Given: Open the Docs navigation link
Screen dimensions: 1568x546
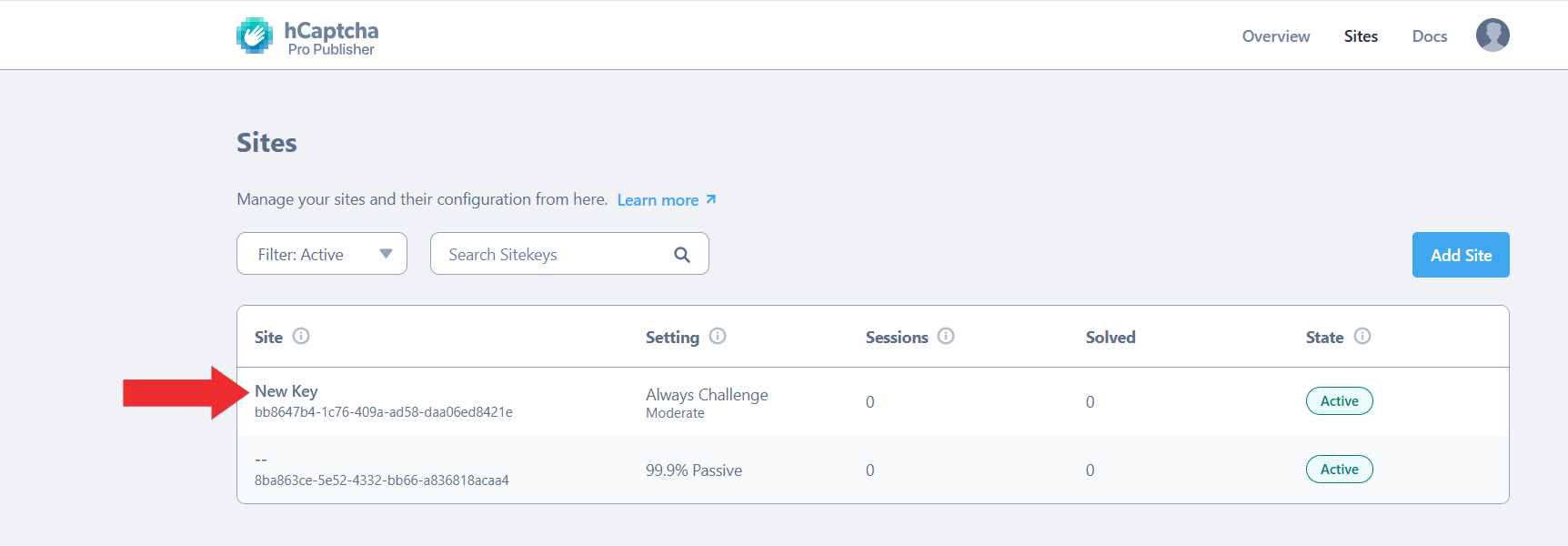Looking at the screenshot, I should (x=1429, y=36).
